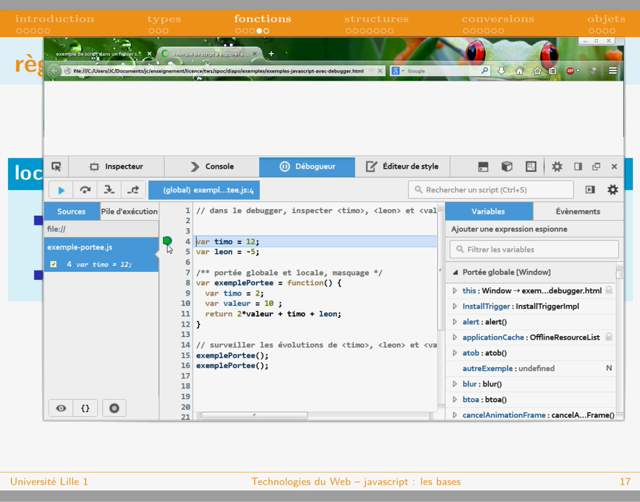640x502 pixels.
Task: Click the 'Filtrer les variables' field
Action: 534,249
